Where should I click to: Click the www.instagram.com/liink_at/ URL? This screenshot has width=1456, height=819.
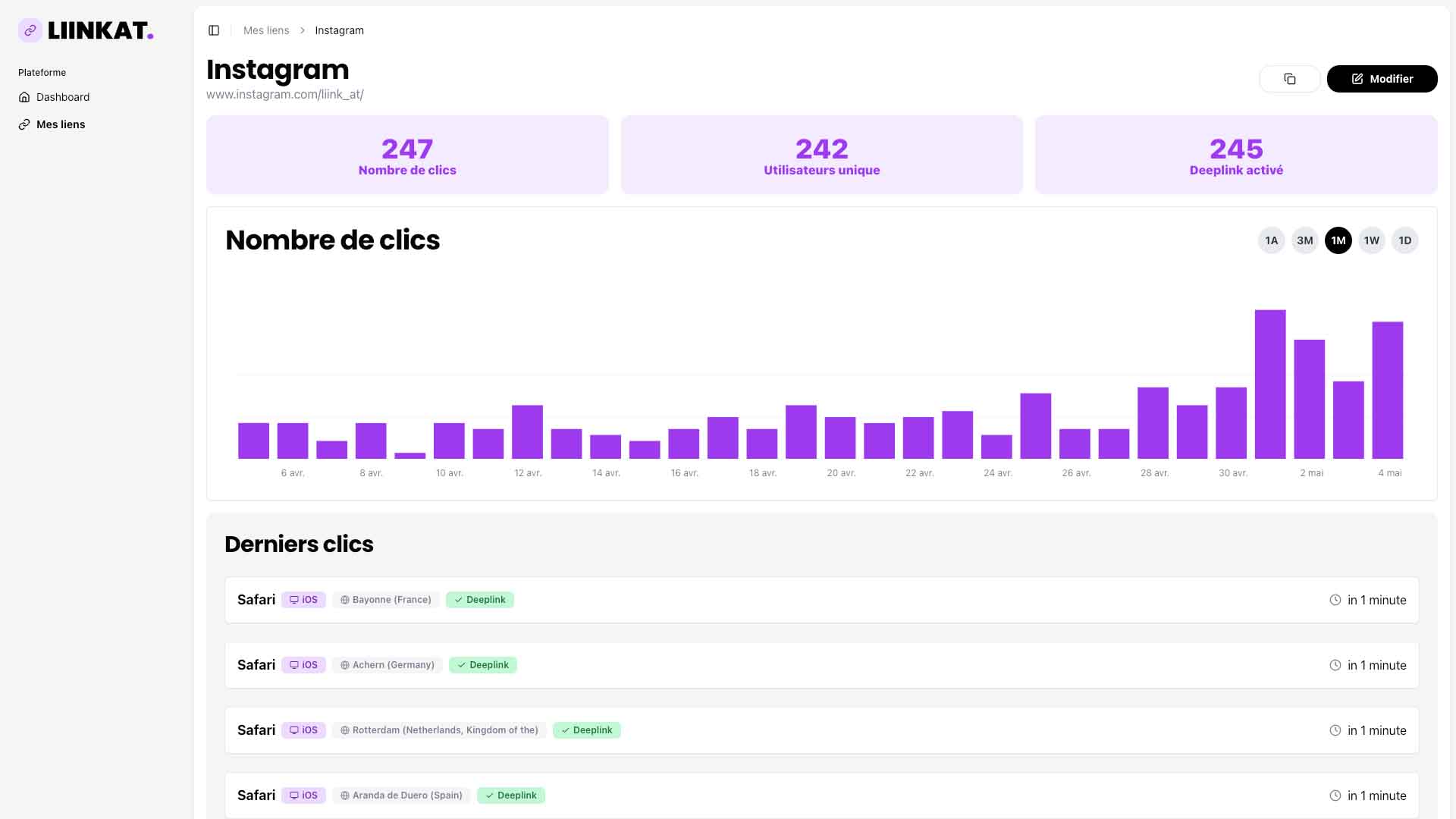[x=285, y=95]
